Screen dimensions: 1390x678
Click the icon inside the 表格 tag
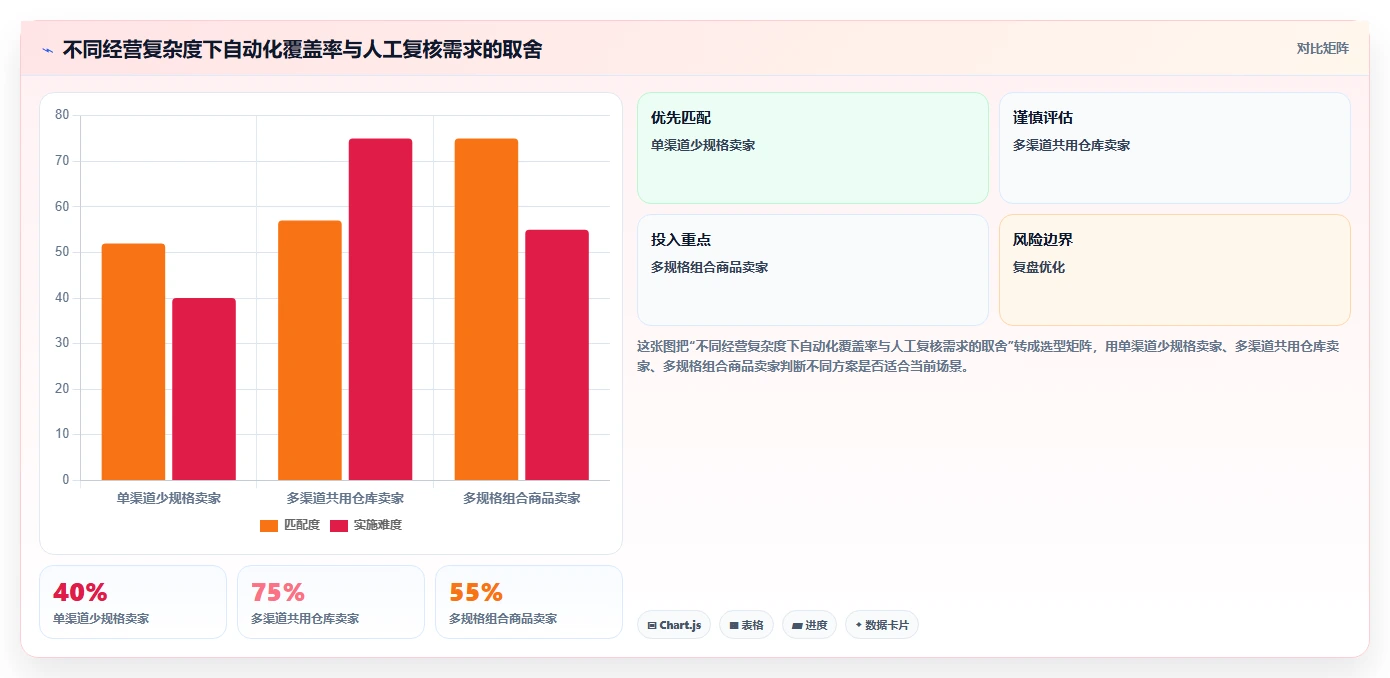(733, 625)
